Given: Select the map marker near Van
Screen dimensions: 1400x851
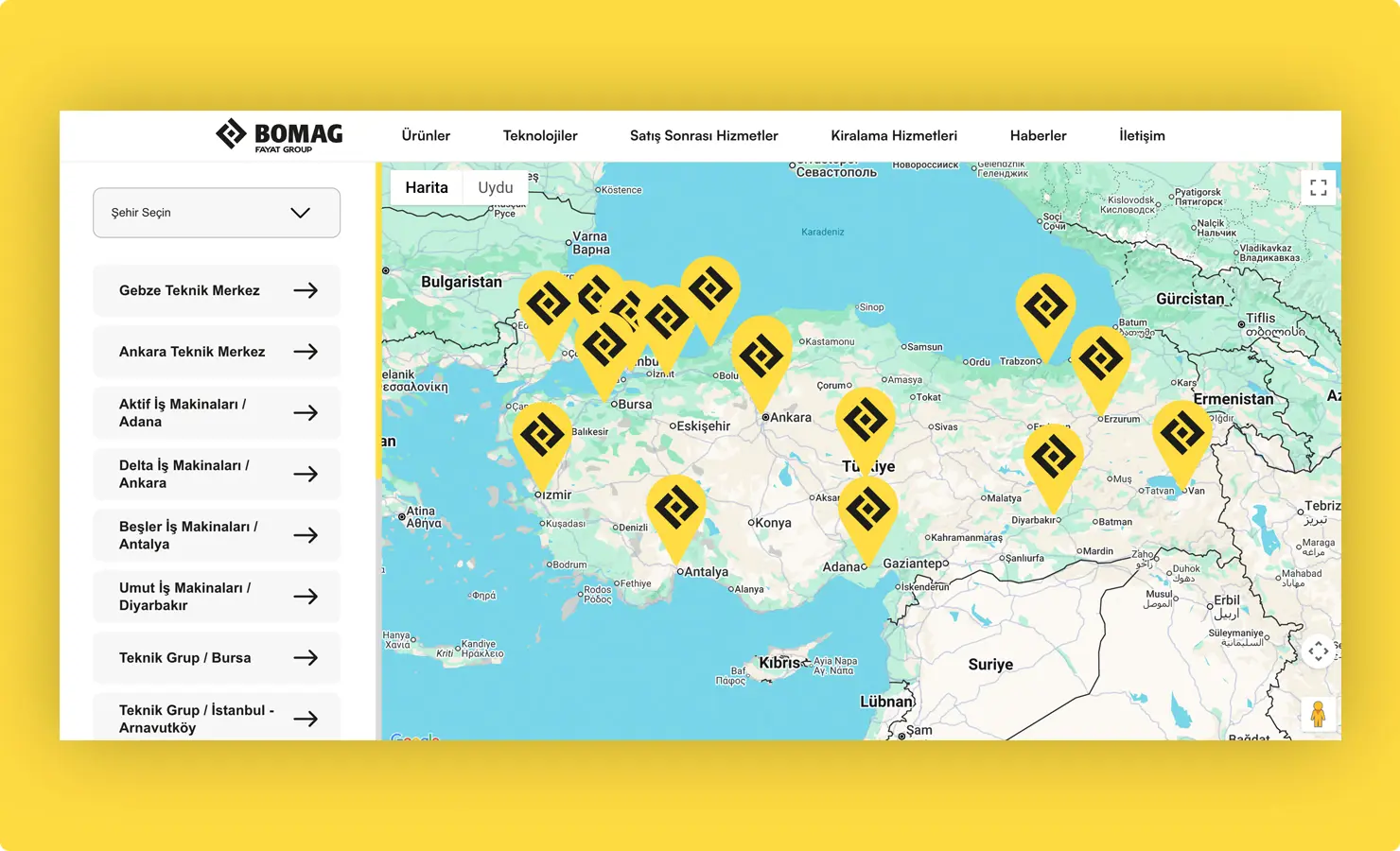Looking at the screenshot, I should tap(1181, 435).
